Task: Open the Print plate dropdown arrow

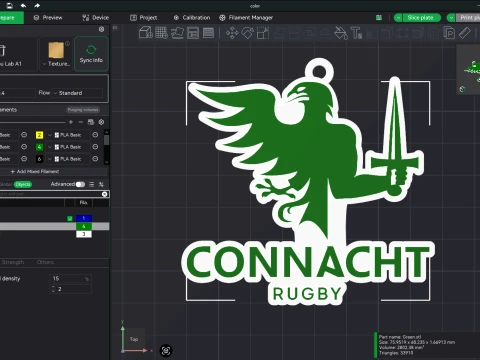Action: (x=451, y=18)
